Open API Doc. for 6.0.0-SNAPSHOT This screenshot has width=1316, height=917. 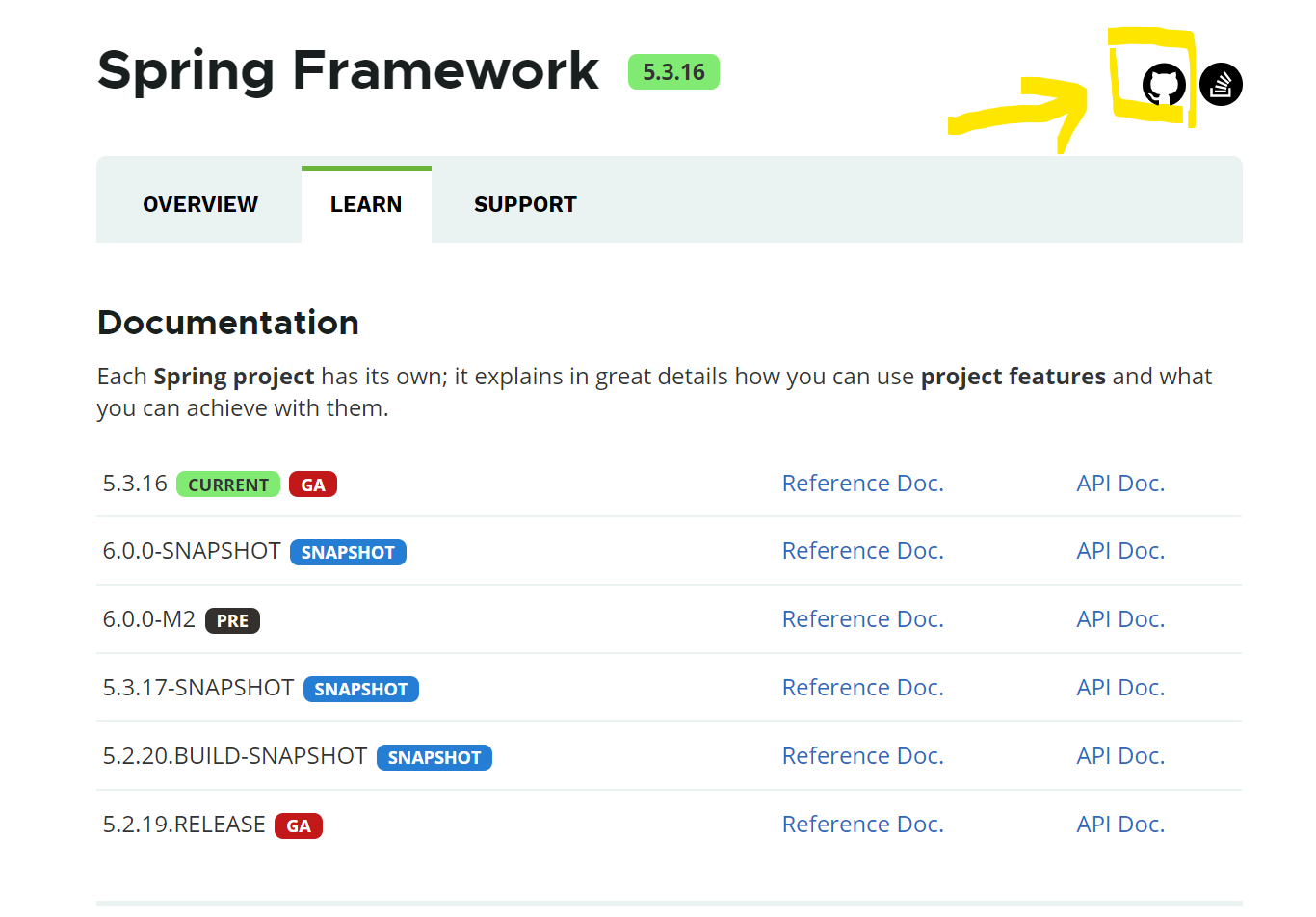[1120, 551]
